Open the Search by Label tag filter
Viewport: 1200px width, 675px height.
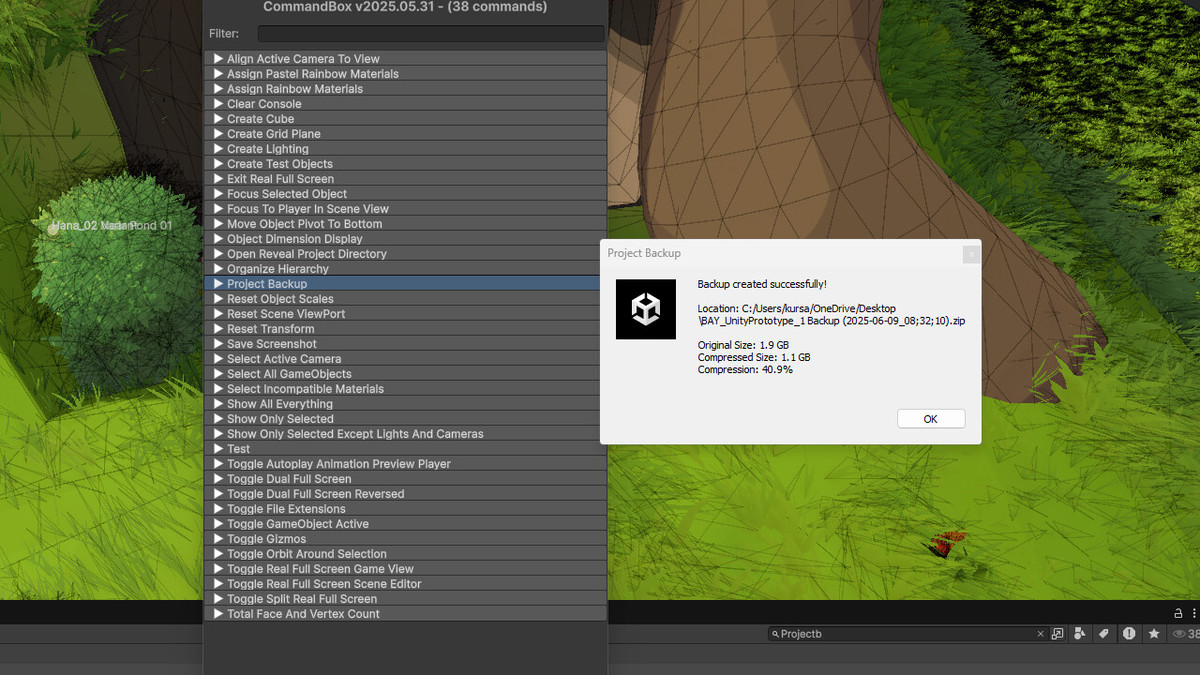[1104, 634]
